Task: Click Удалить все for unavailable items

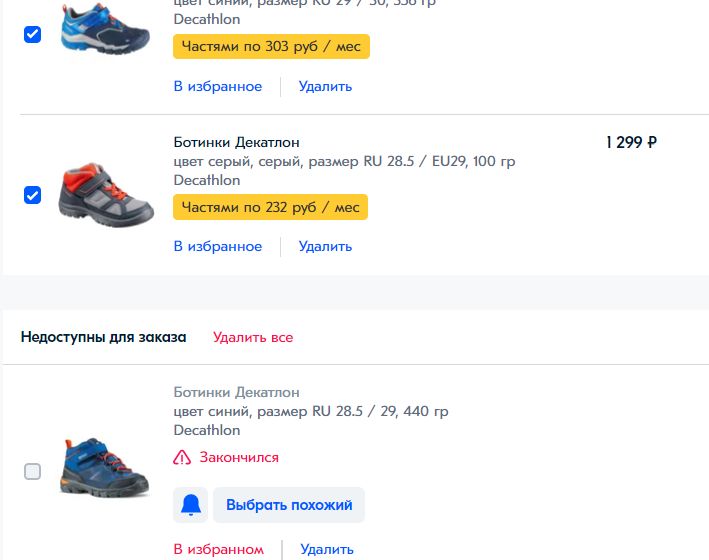Action: pyautogui.click(x=253, y=337)
